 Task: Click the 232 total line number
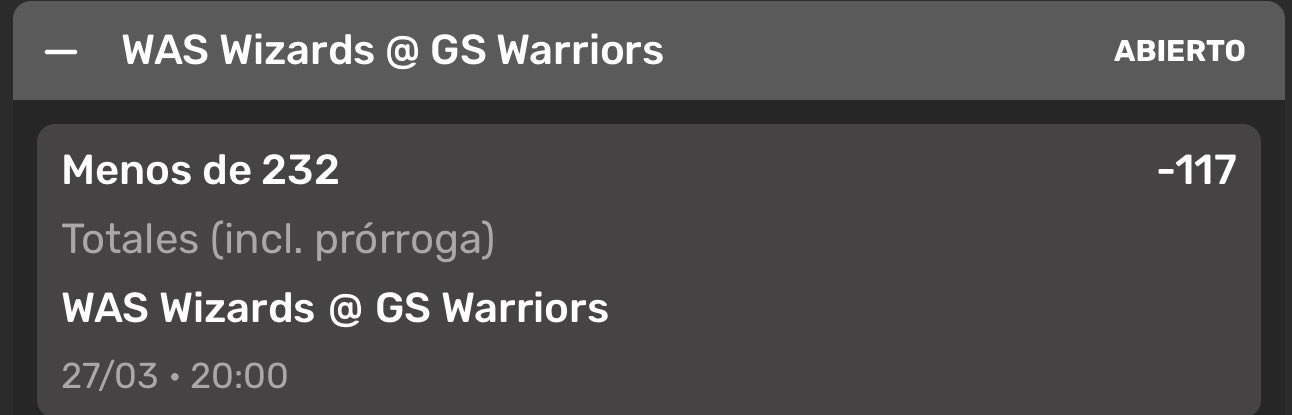click(301, 172)
